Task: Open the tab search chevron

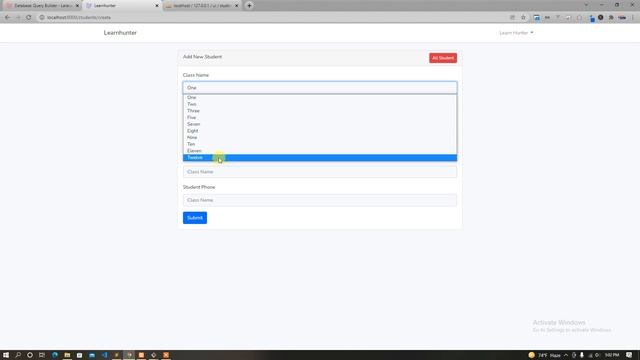Action: coord(586,5)
